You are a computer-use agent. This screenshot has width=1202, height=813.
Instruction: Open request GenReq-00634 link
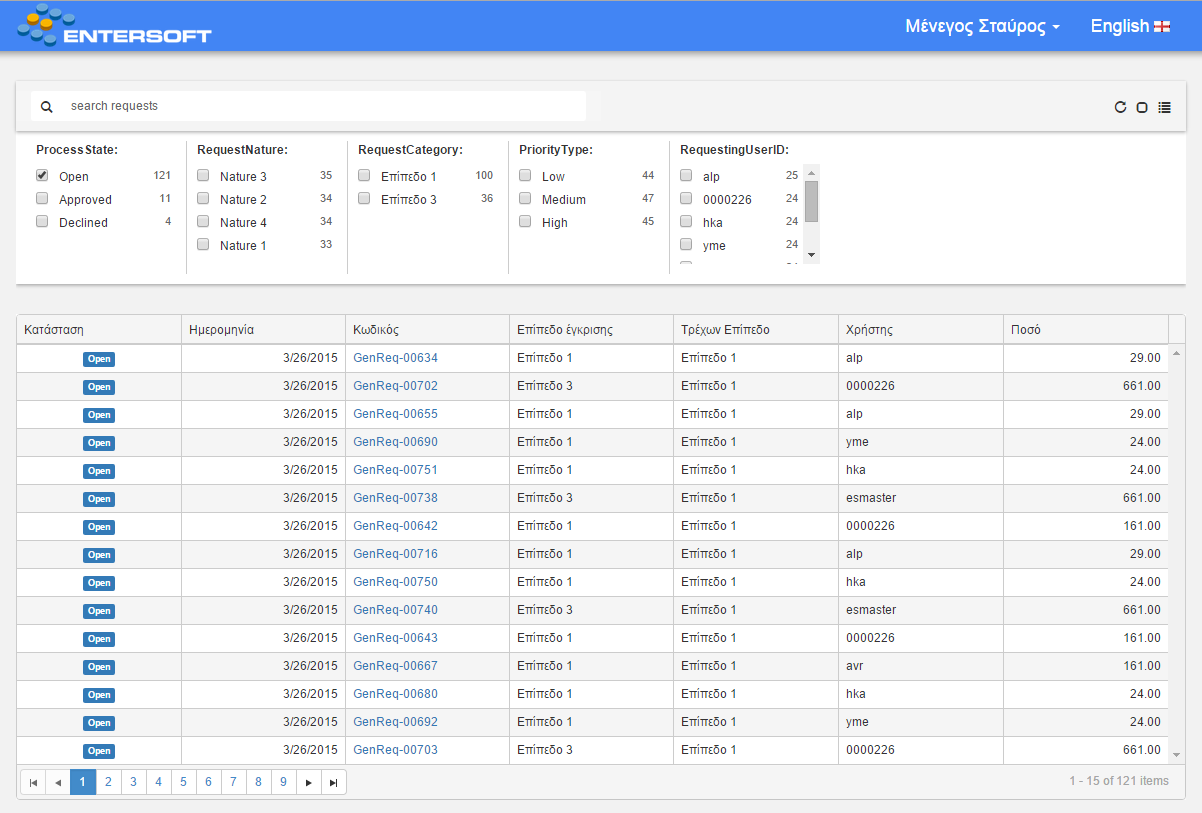[x=395, y=358]
